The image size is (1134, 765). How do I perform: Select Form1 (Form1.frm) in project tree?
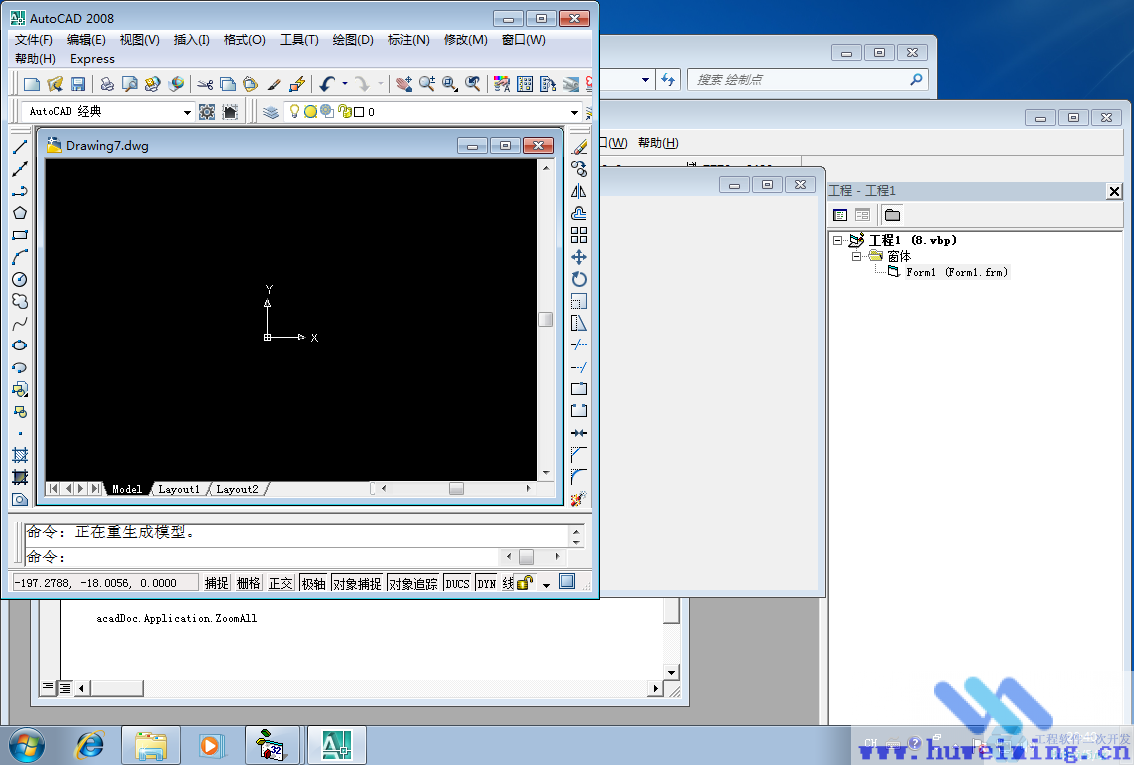pos(956,273)
